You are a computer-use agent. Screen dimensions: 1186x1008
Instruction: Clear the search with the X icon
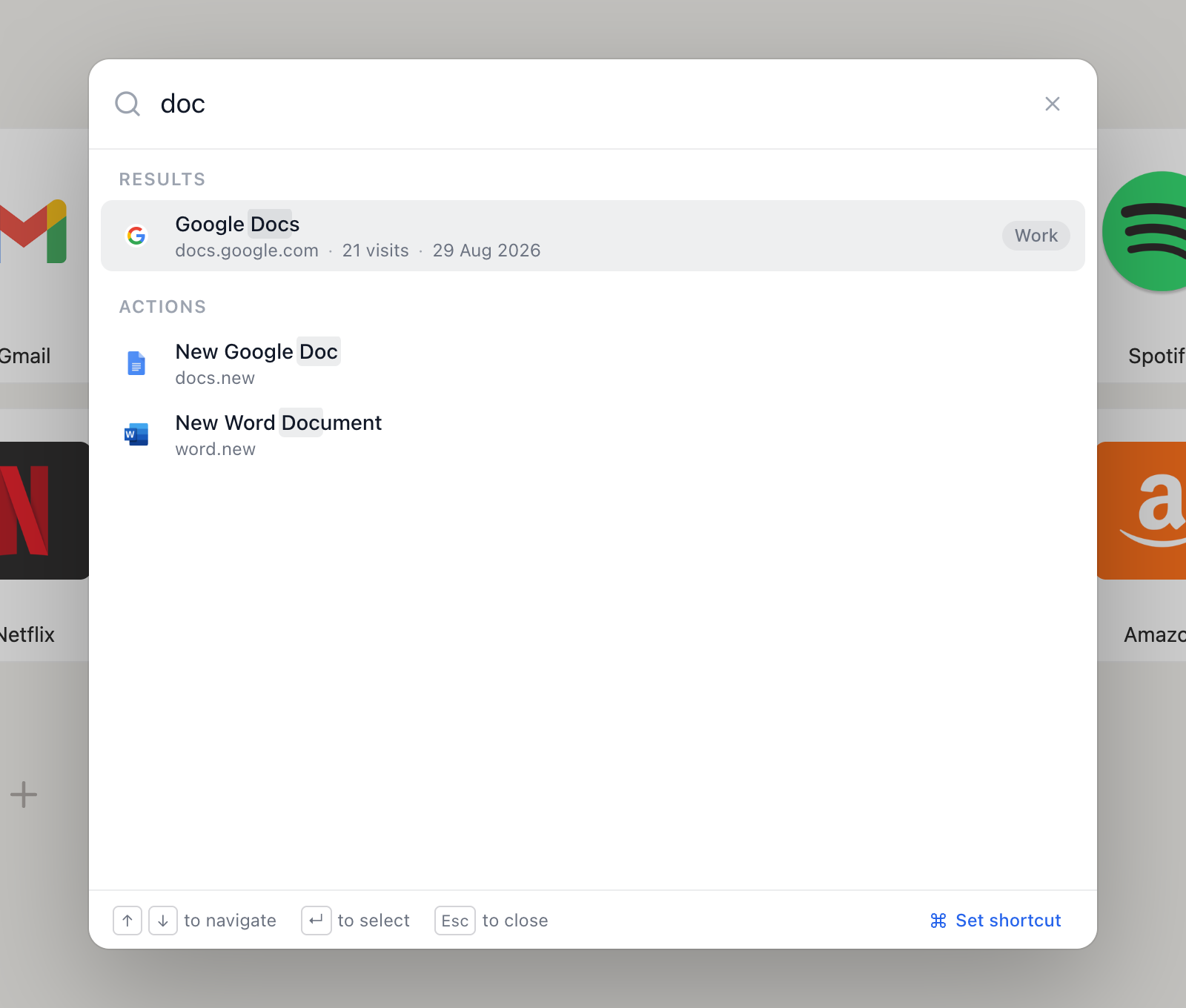[1053, 104]
